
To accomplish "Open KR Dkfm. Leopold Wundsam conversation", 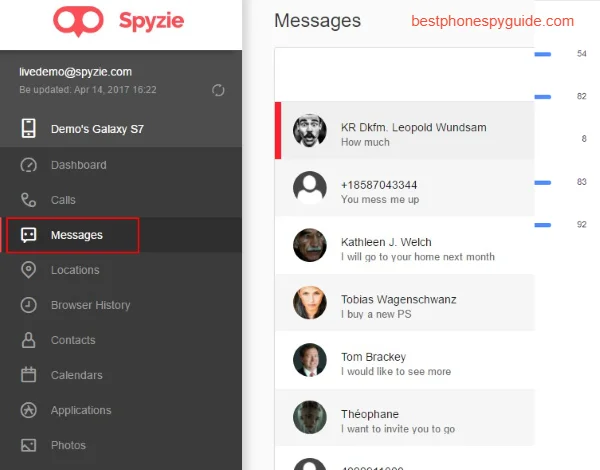I will pos(404,130).
